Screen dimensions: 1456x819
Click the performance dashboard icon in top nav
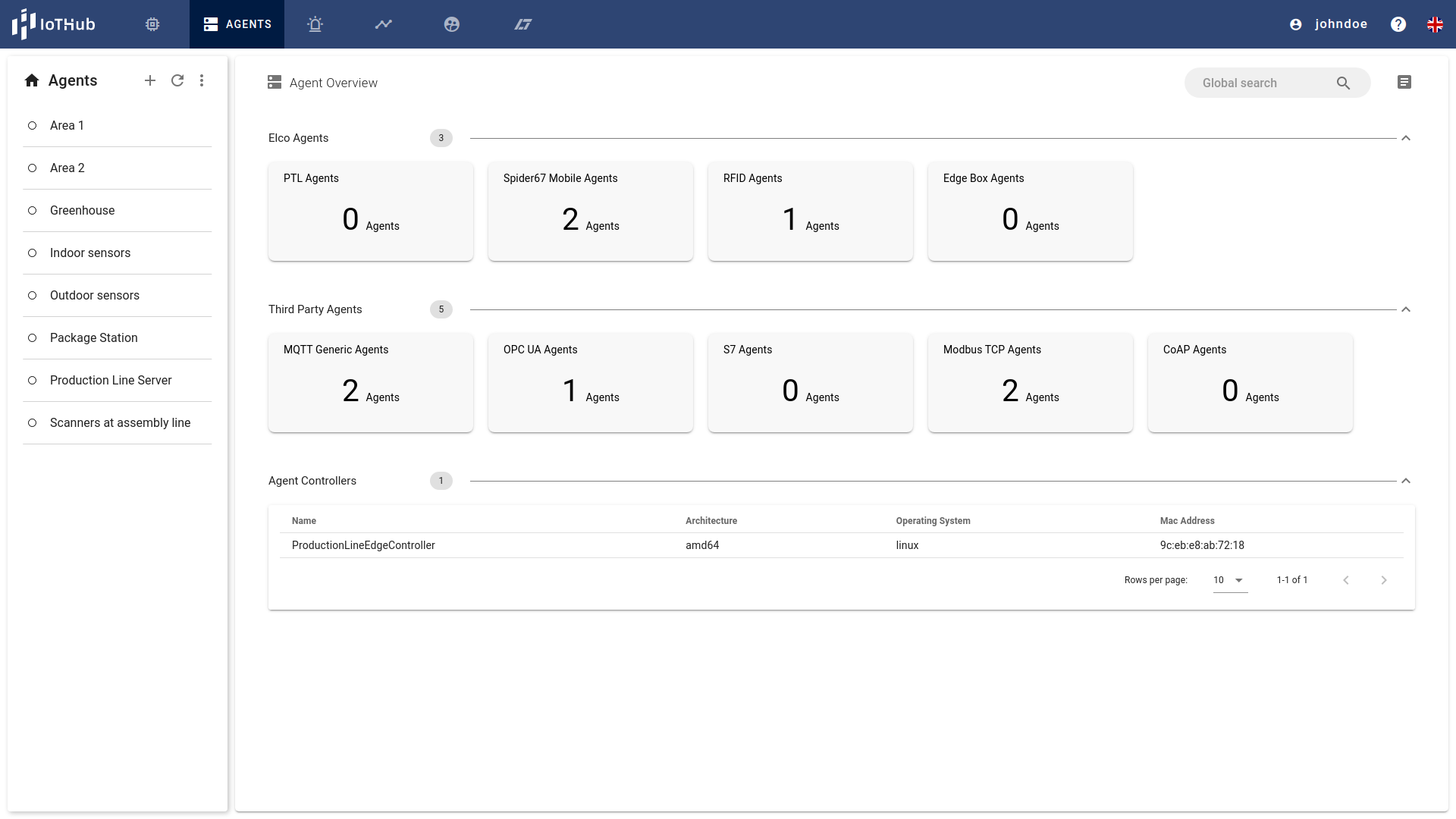tap(384, 24)
